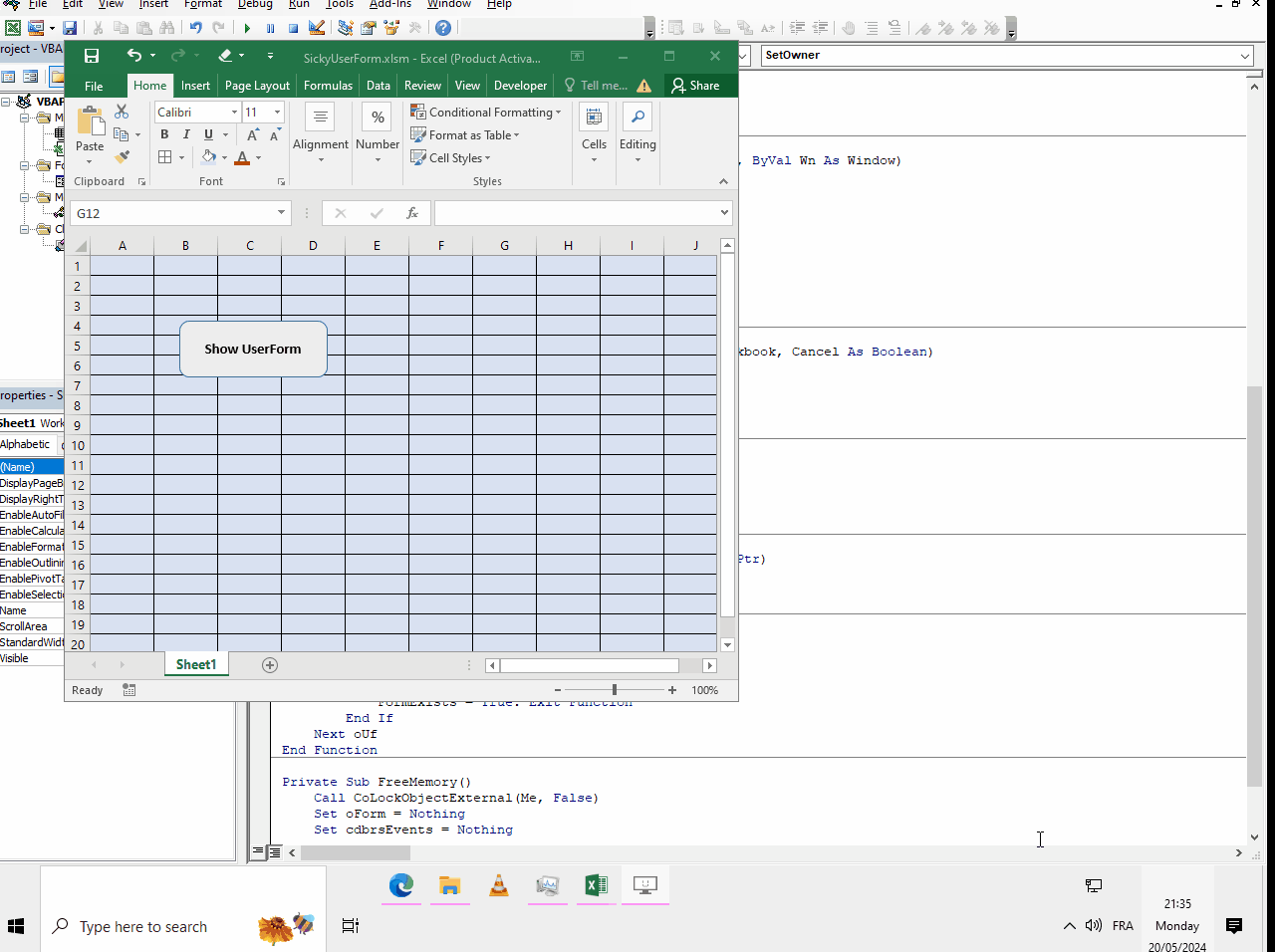1275x952 pixels.
Task: Click the Format Painter brush icon
Action: 122,157
